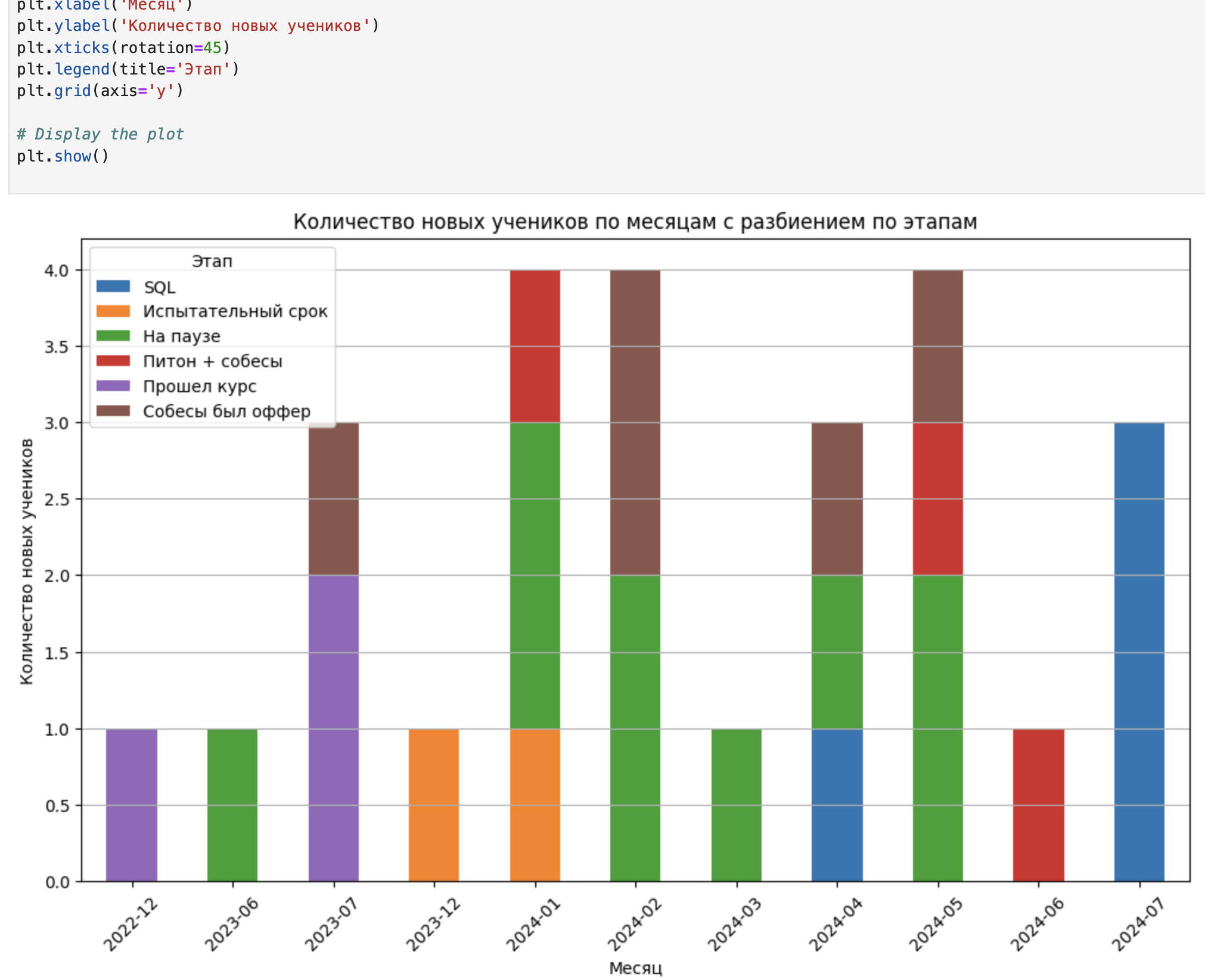Click the blue SQL legend swatch
The width and height of the screenshot is (1205, 980).
coord(113,287)
